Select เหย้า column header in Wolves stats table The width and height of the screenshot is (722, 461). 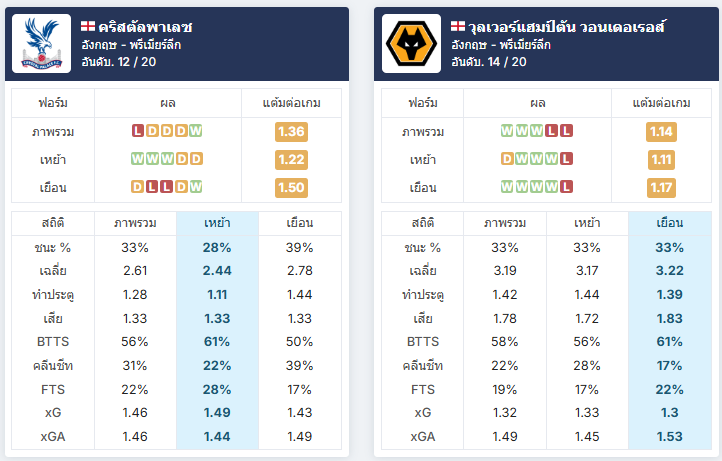point(587,223)
